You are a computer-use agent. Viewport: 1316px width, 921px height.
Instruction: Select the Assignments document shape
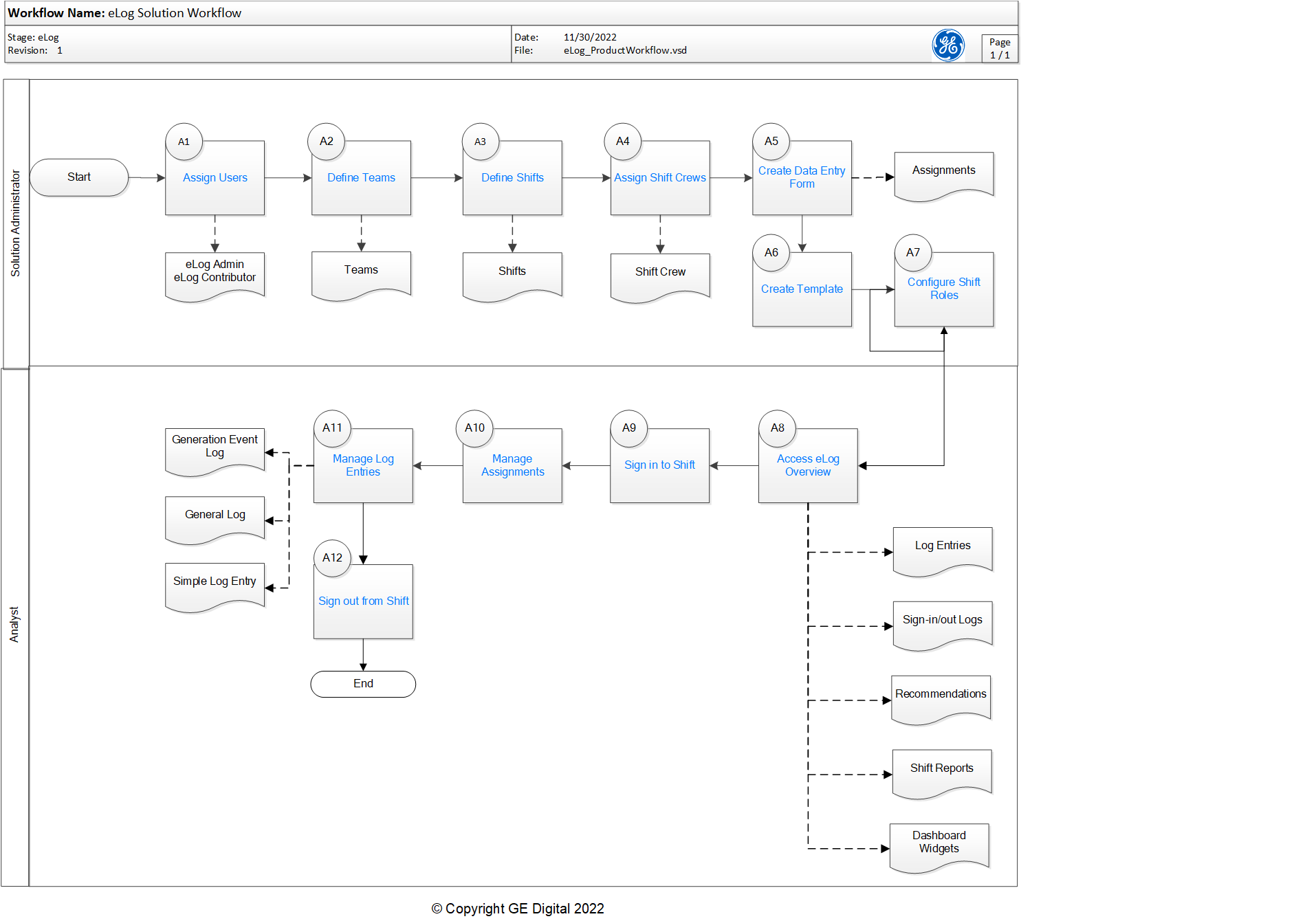click(944, 176)
